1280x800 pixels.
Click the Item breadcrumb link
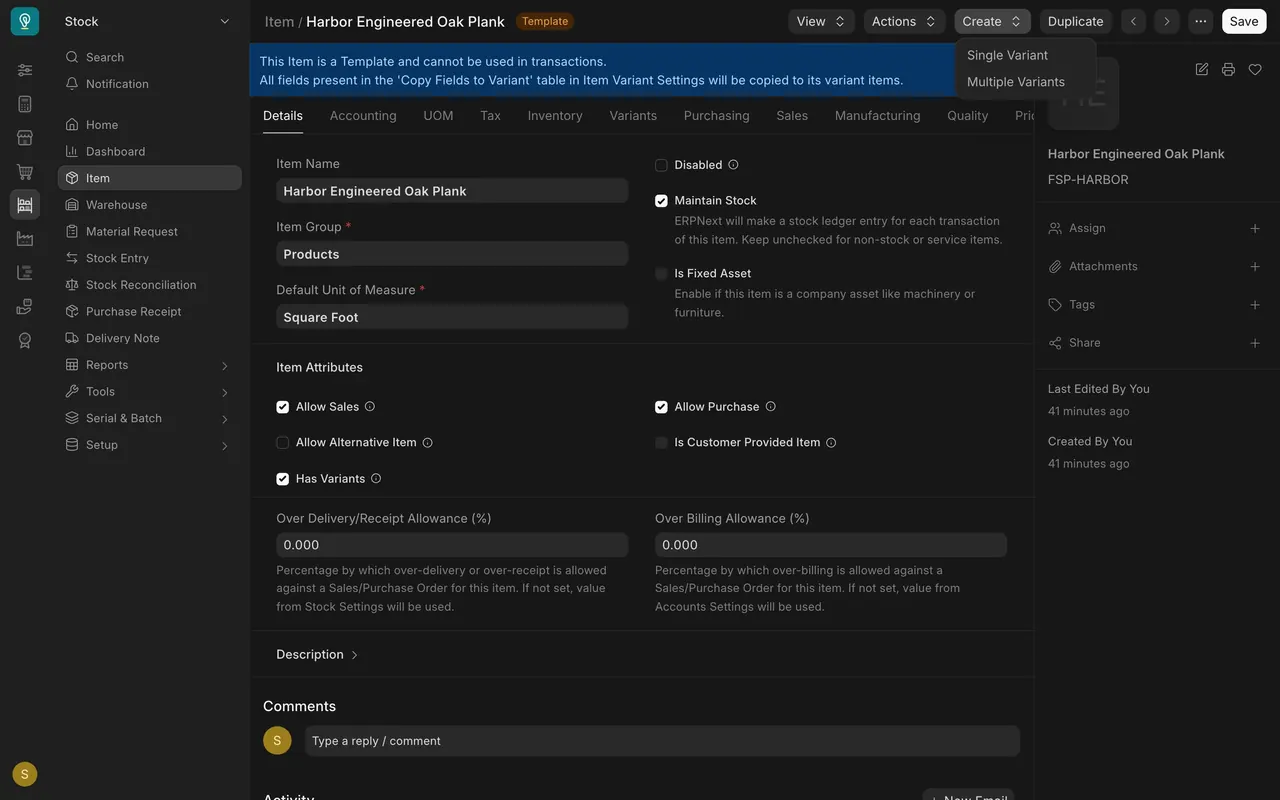click(x=279, y=21)
